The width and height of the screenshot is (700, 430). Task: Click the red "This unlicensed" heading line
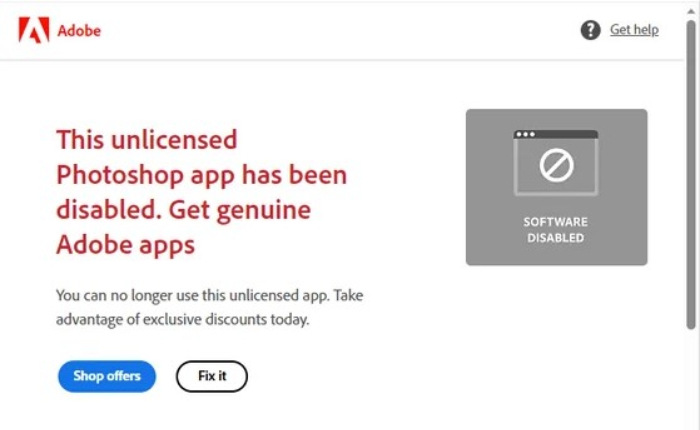click(x=147, y=138)
